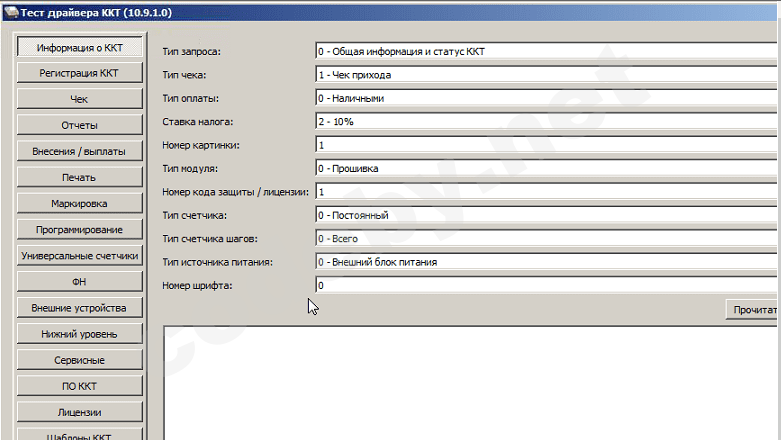
Task: Open the Отчеты section
Action: pyautogui.click(x=80, y=125)
